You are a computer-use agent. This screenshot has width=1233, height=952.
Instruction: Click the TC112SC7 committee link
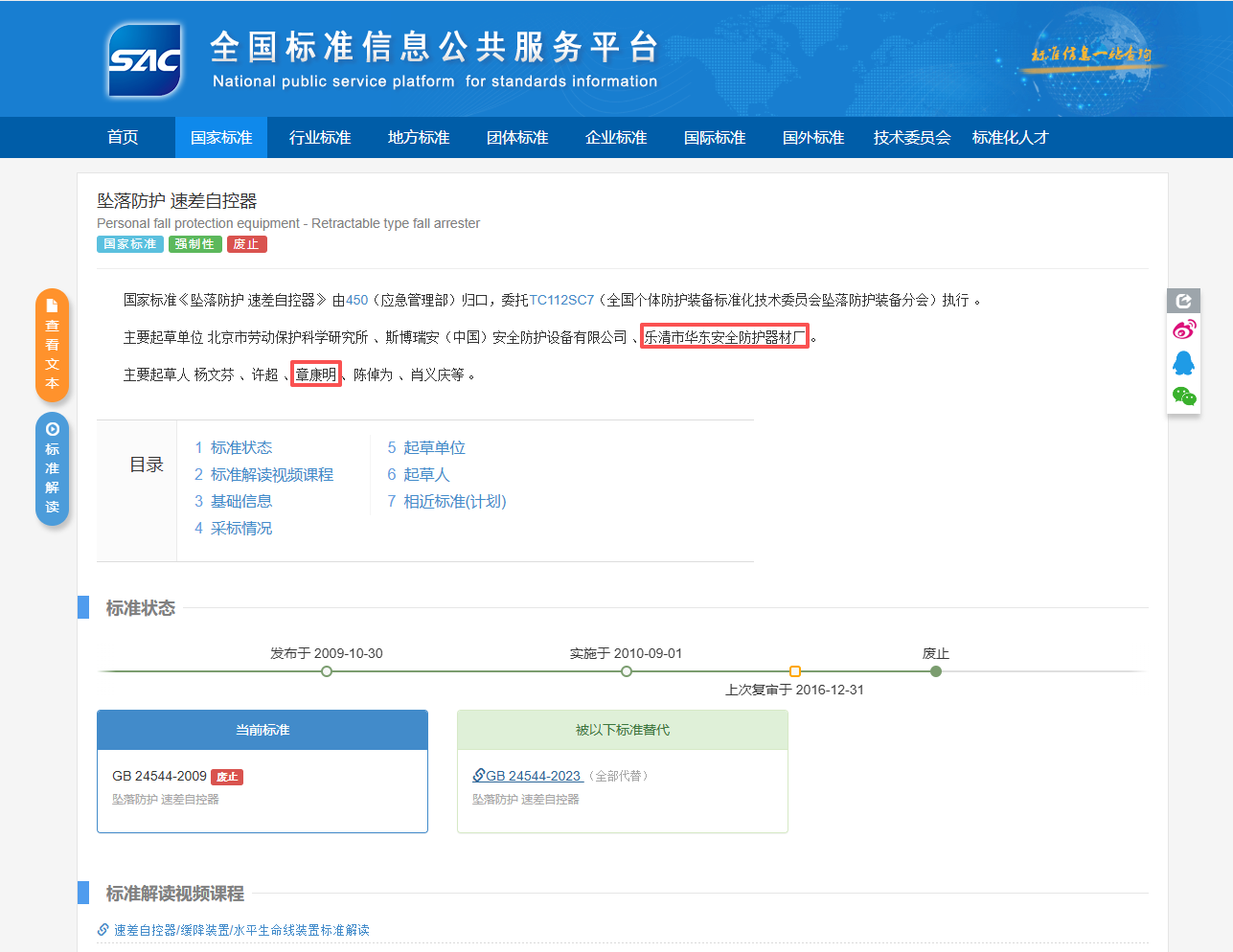coord(561,300)
